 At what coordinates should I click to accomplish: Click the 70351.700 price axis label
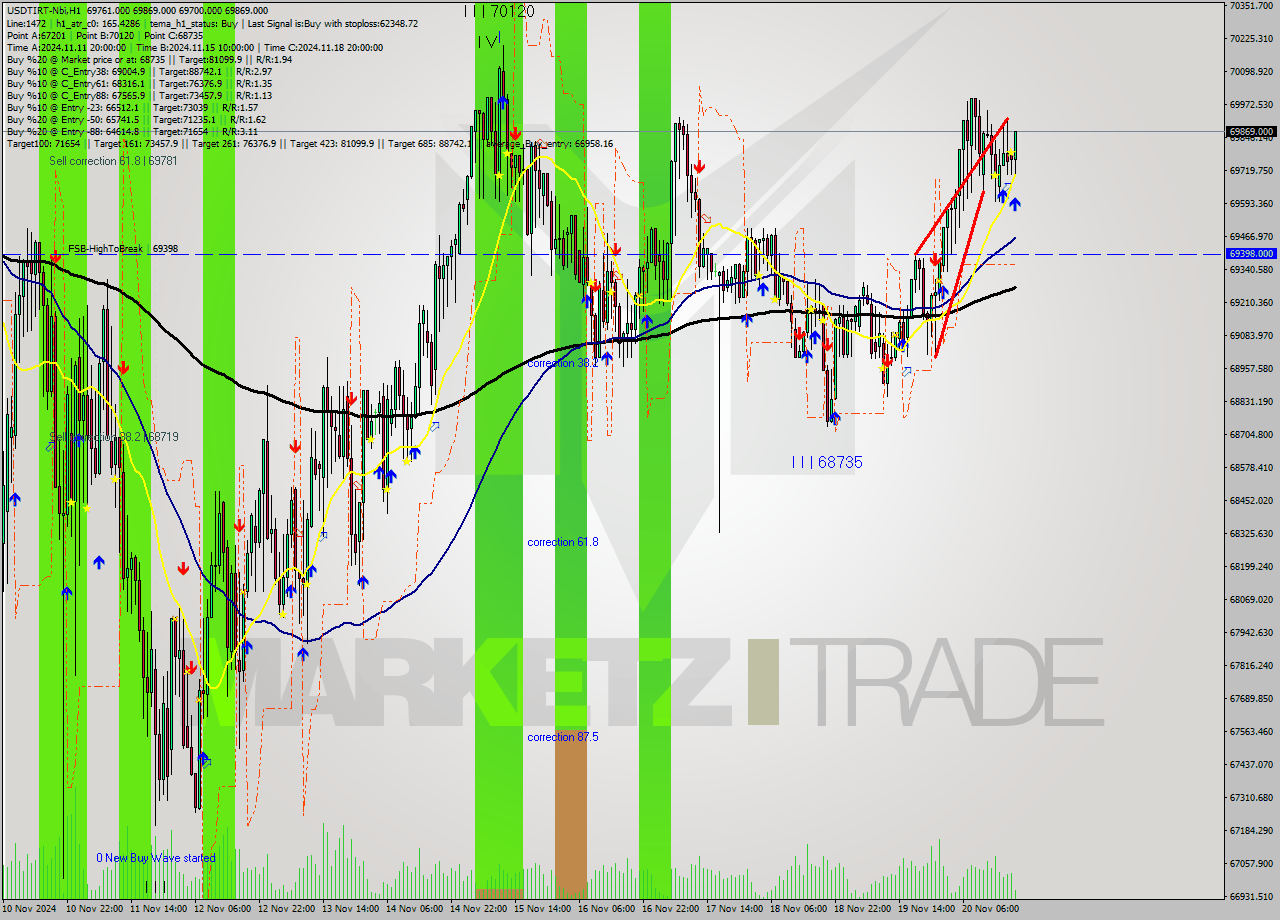1251,5
